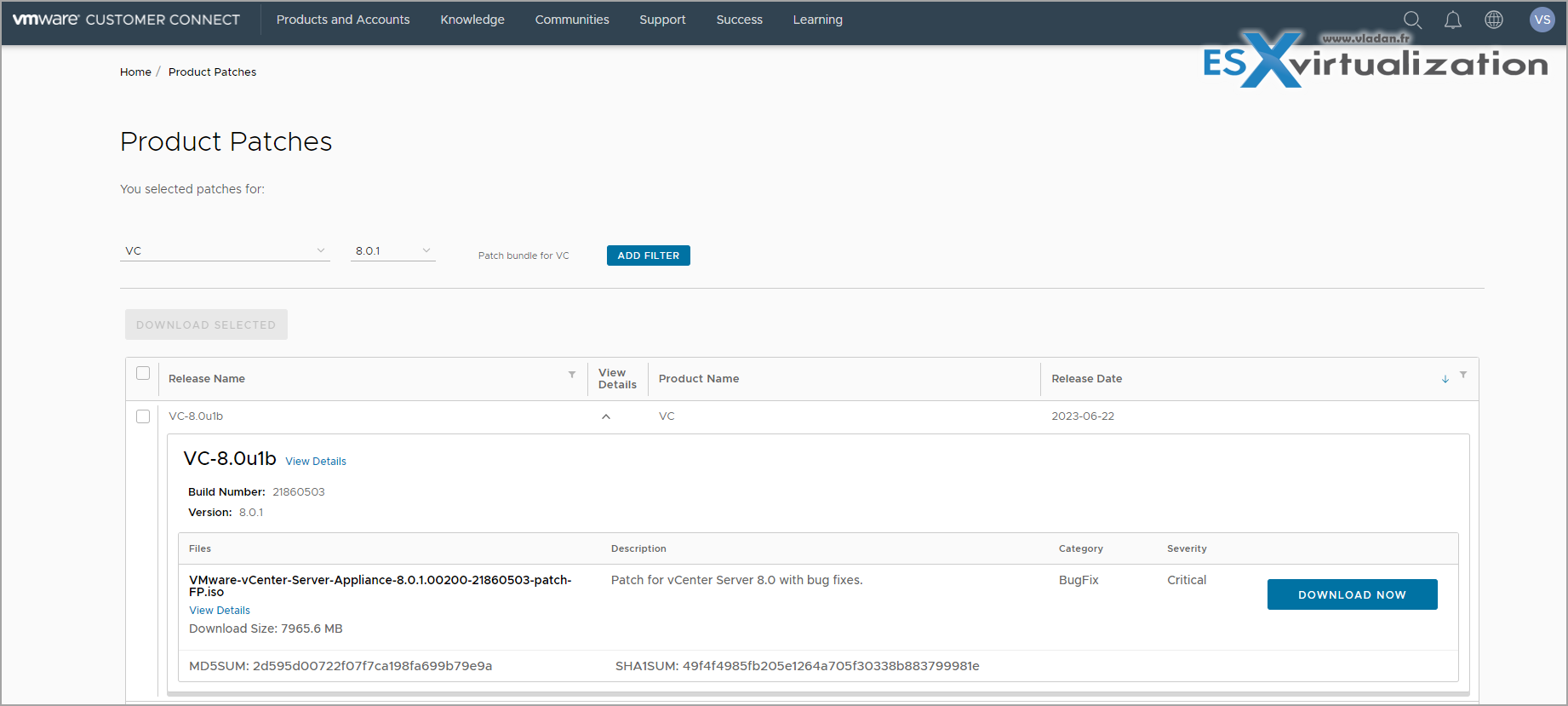Open the Support menu
Screen dimensions: 1568x706
662,20
